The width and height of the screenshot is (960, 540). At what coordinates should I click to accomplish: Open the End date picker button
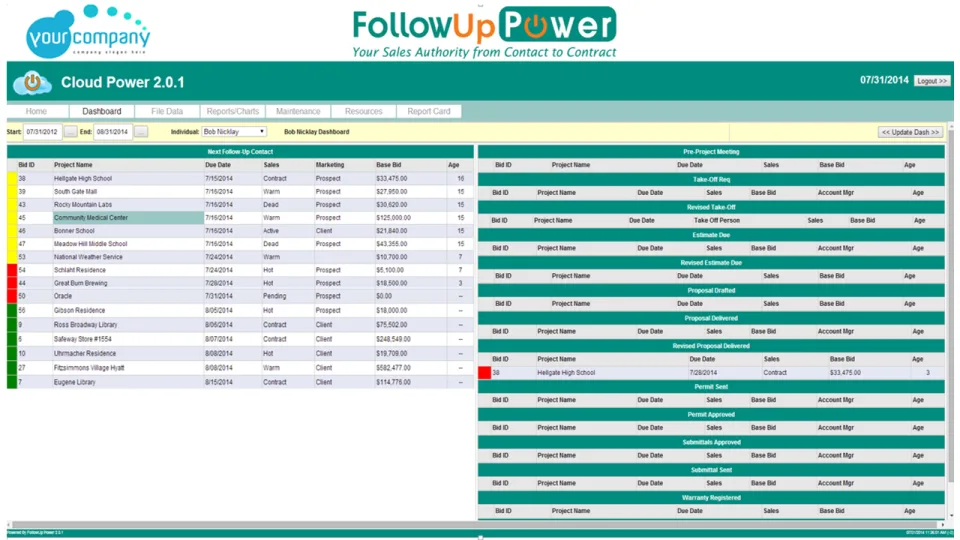pyautogui.click(x=141, y=132)
